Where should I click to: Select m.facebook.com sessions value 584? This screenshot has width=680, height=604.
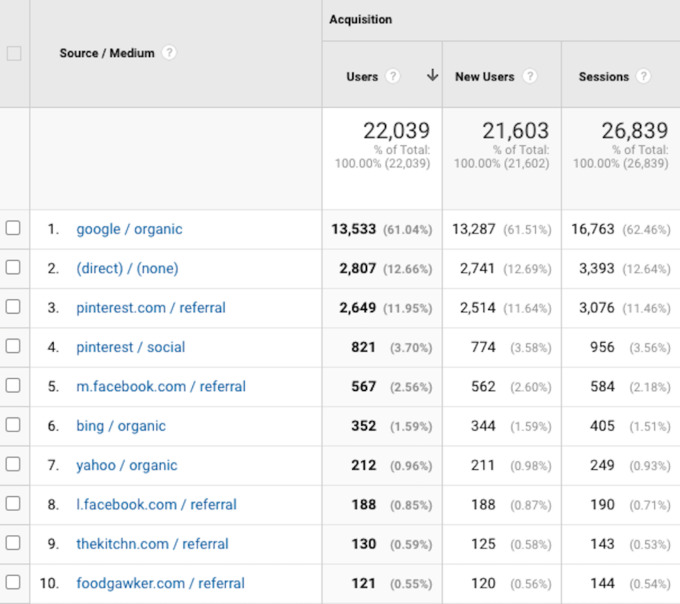click(x=602, y=386)
